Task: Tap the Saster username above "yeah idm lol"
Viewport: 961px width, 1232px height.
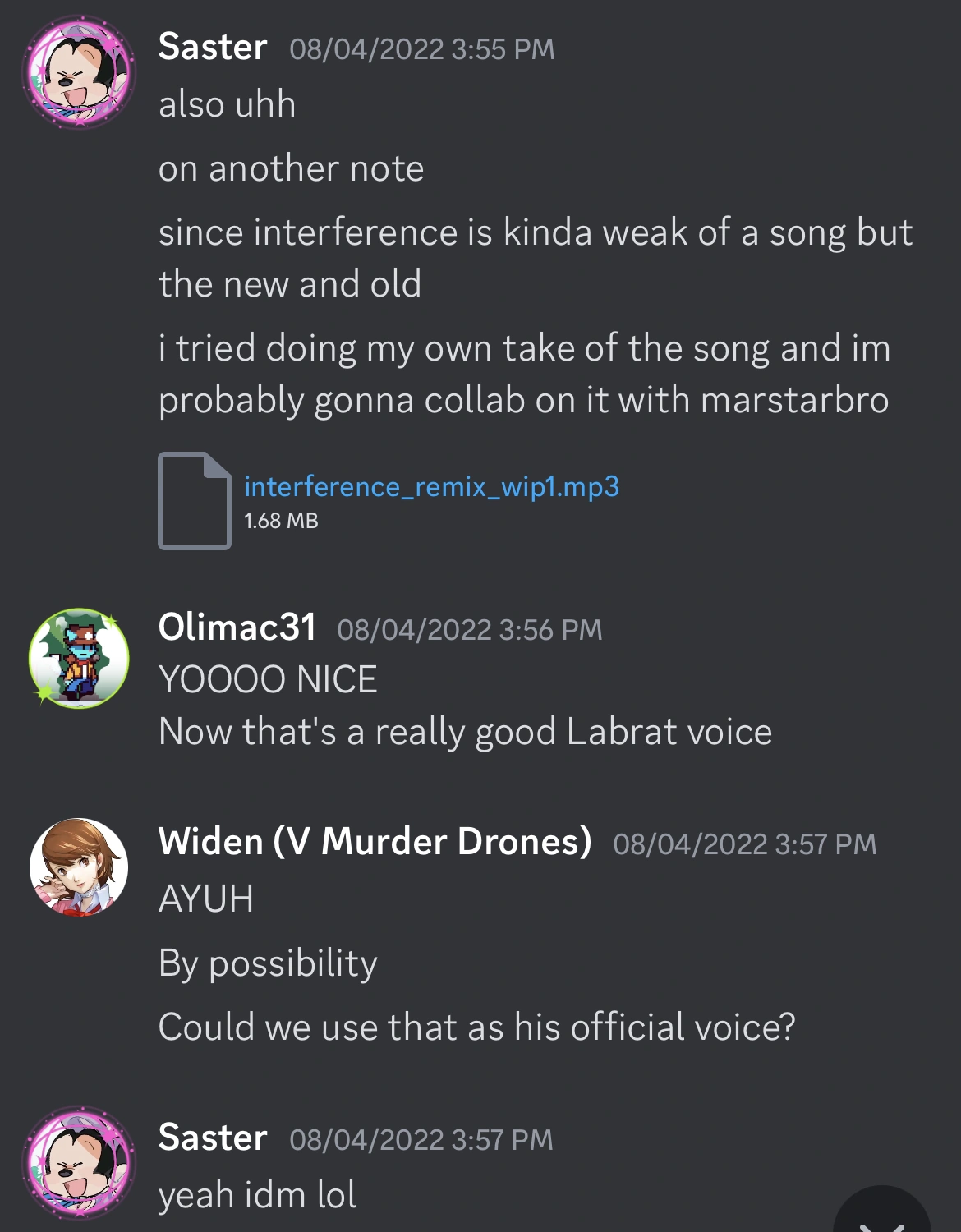Action: coord(213,1138)
